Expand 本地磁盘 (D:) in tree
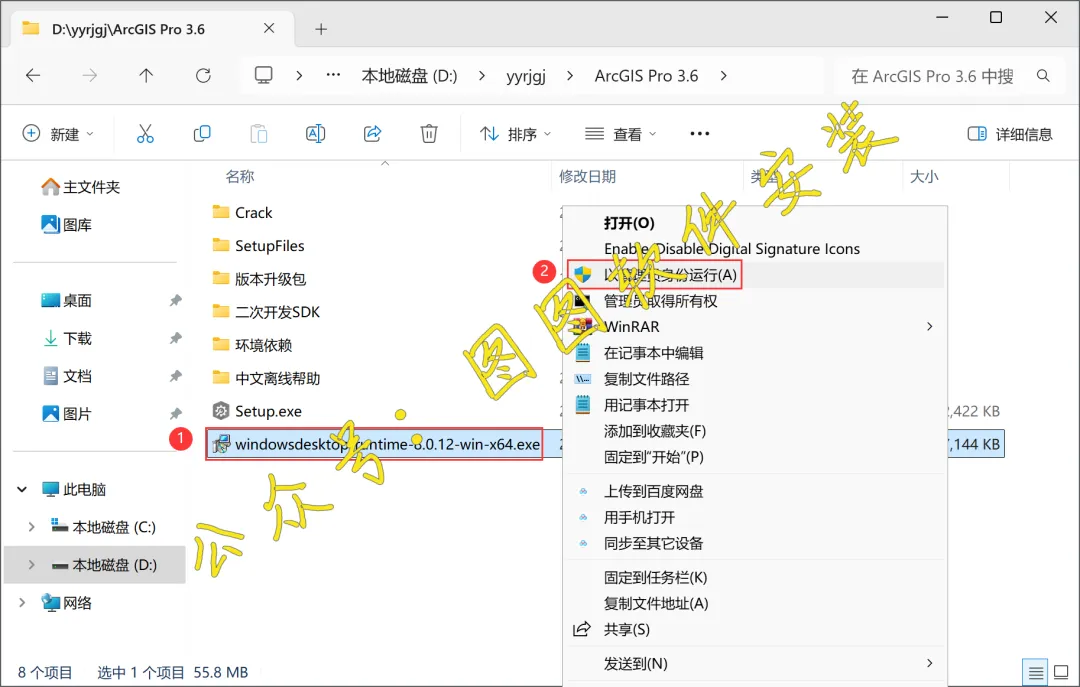Image resolution: width=1080 pixels, height=687 pixels. pyautogui.click(x=32, y=565)
